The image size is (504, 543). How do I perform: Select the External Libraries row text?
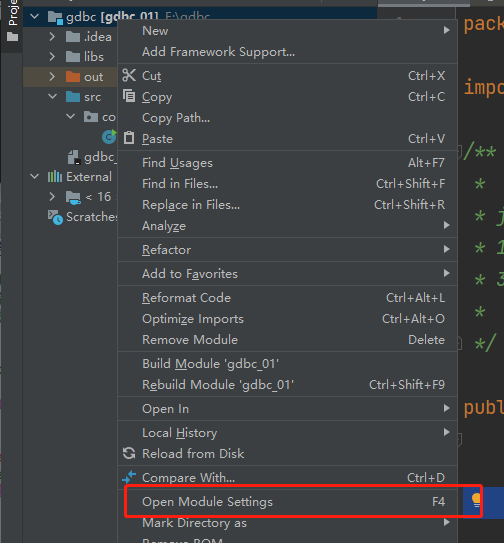point(89,177)
